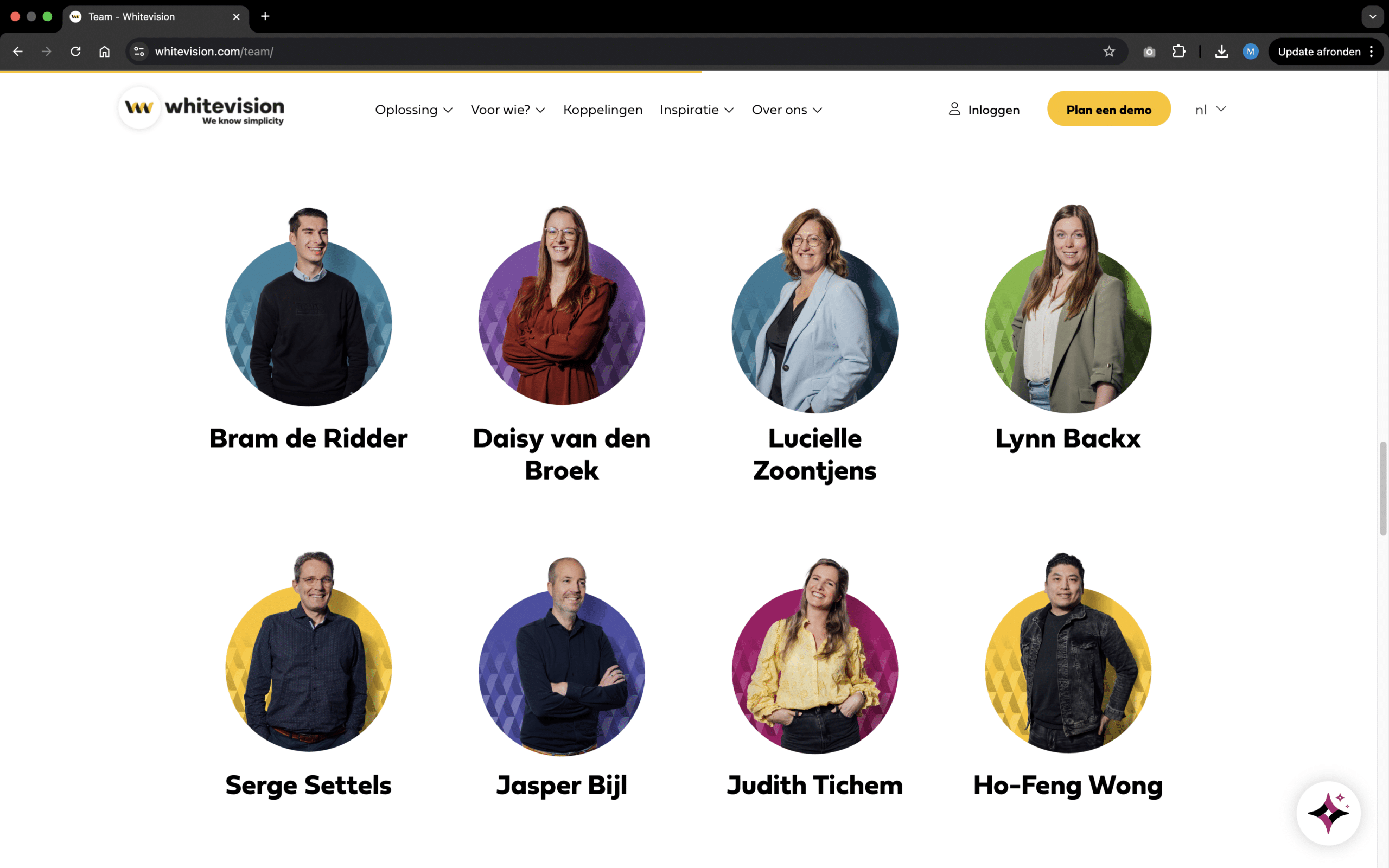The width and height of the screenshot is (1389, 868).
Task: Click the camera screenshot extension icon
Action: tap(1149, 52)
